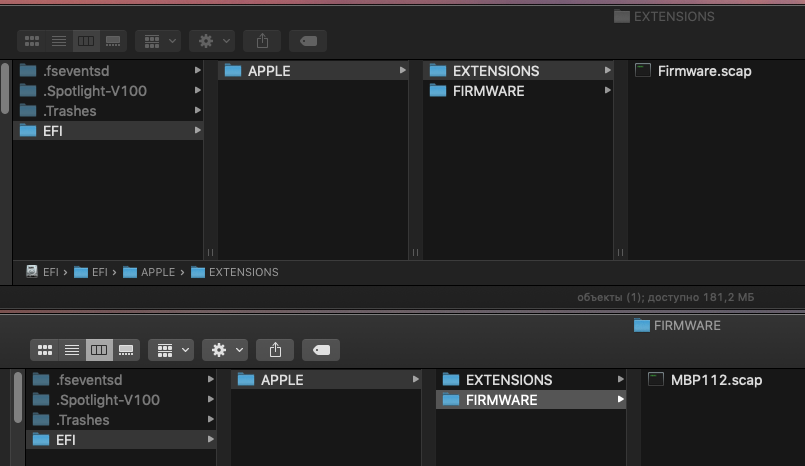Click status bar text showing 181,2 МБ available
Image resolution: width=805 pixels, height=466 pixels.
tap(665, 297)
